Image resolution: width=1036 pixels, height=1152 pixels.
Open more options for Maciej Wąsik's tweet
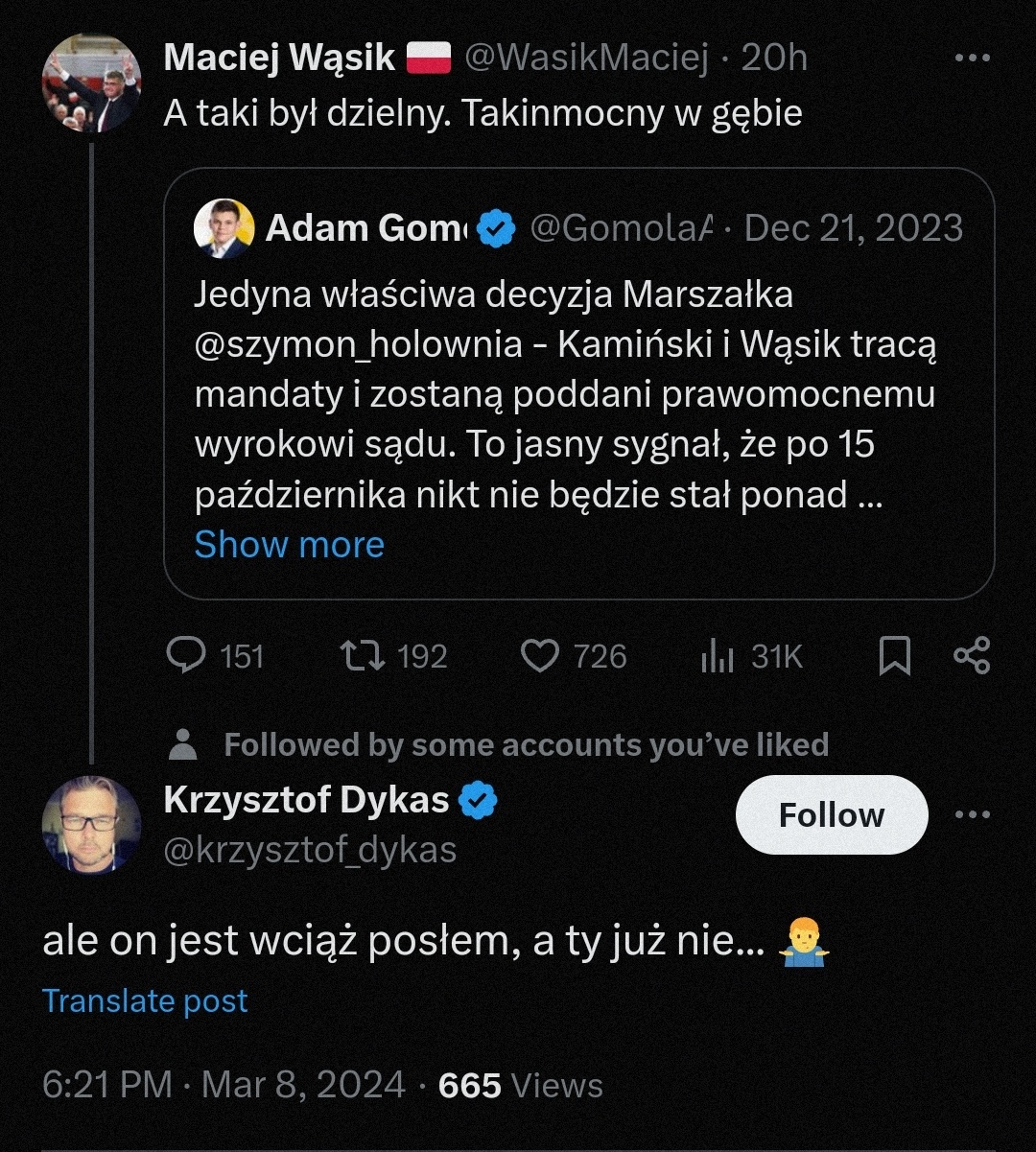click(x=973, y=59)
